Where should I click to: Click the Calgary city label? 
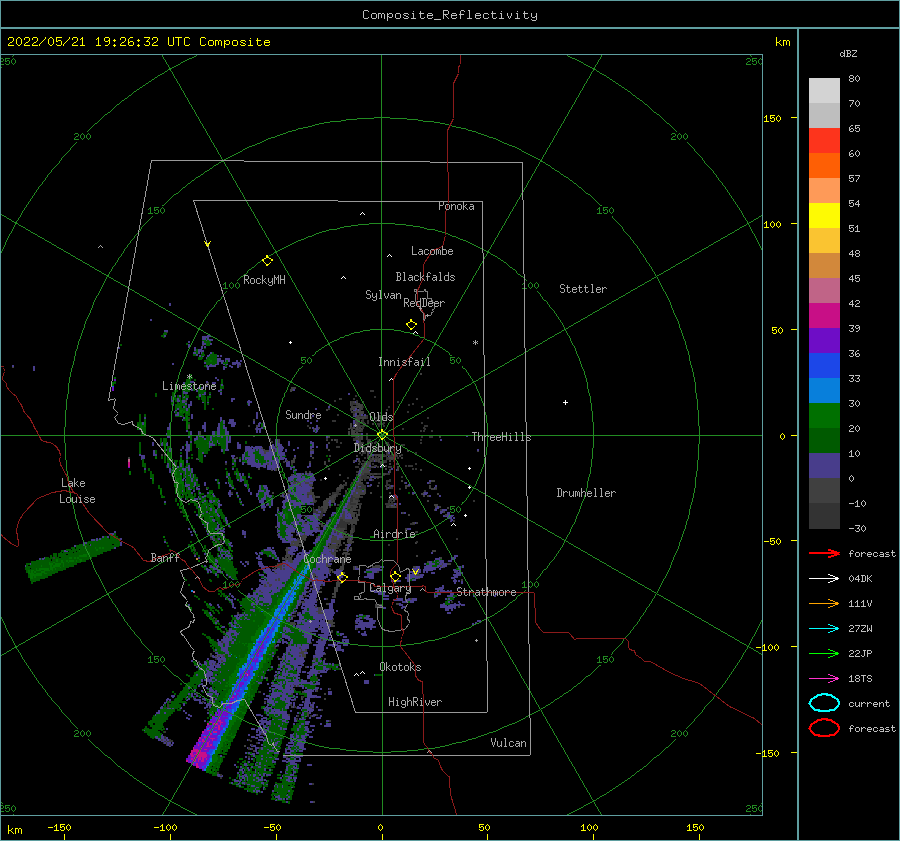pos(390,588)
